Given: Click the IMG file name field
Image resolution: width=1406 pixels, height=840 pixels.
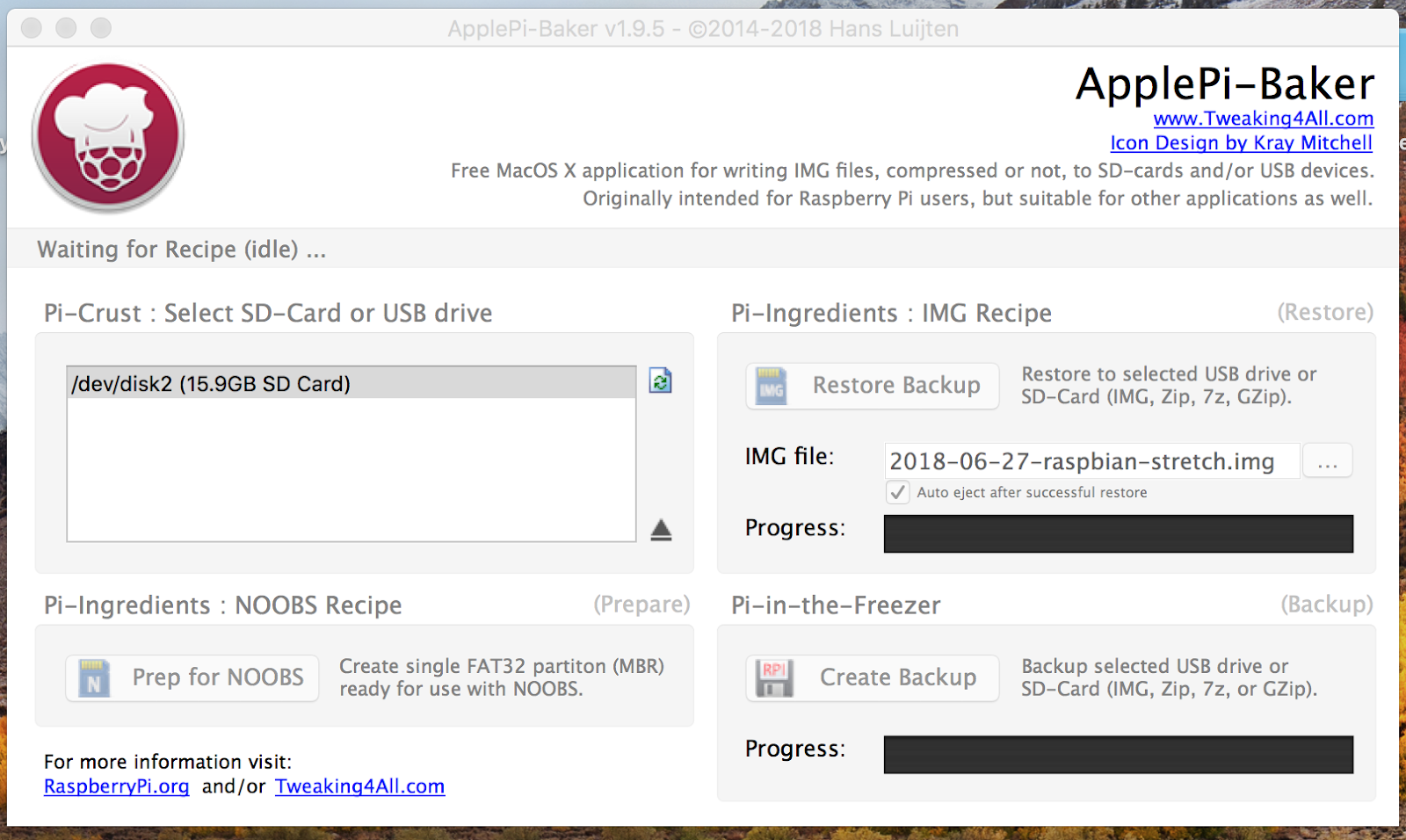Looking at the screenshot, I should [x=1090, y=460].
